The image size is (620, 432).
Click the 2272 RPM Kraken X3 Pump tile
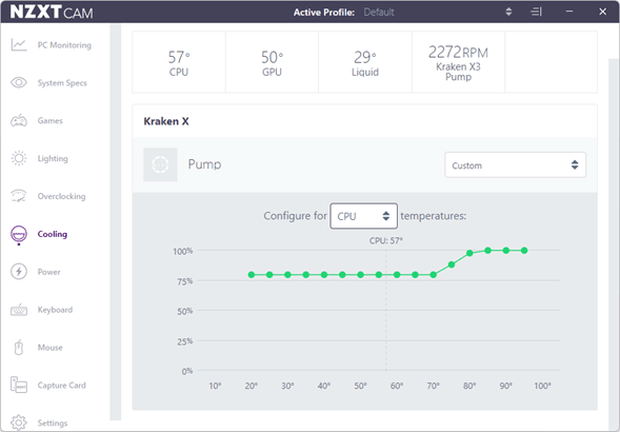tap(459, 62)
